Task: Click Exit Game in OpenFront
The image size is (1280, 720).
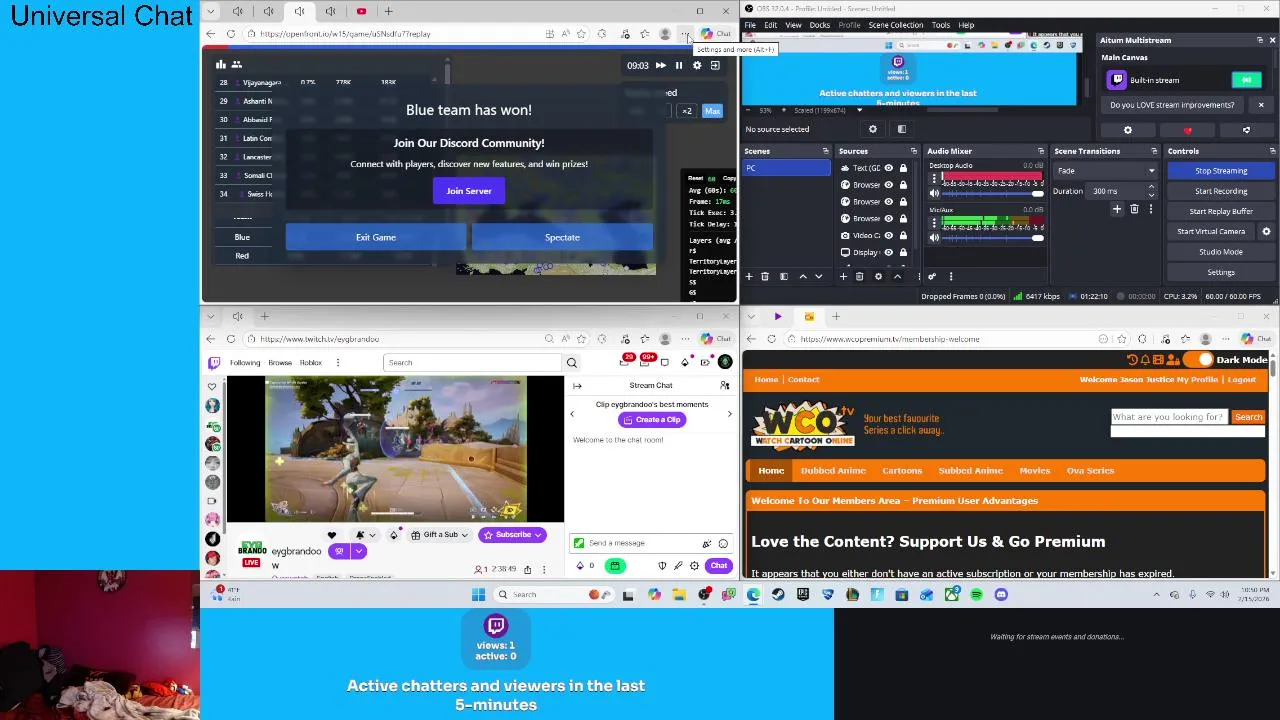Action: (x=376, y=238)
